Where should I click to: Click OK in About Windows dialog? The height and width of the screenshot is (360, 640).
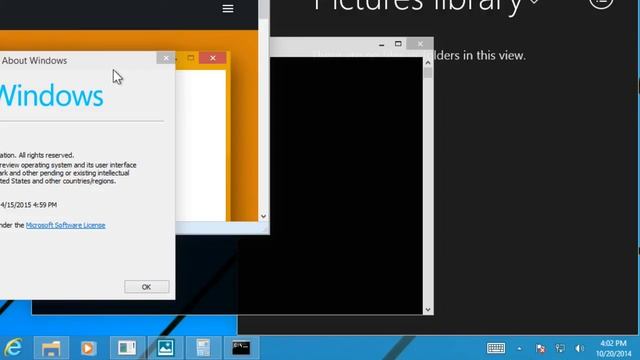coord(147,287)
